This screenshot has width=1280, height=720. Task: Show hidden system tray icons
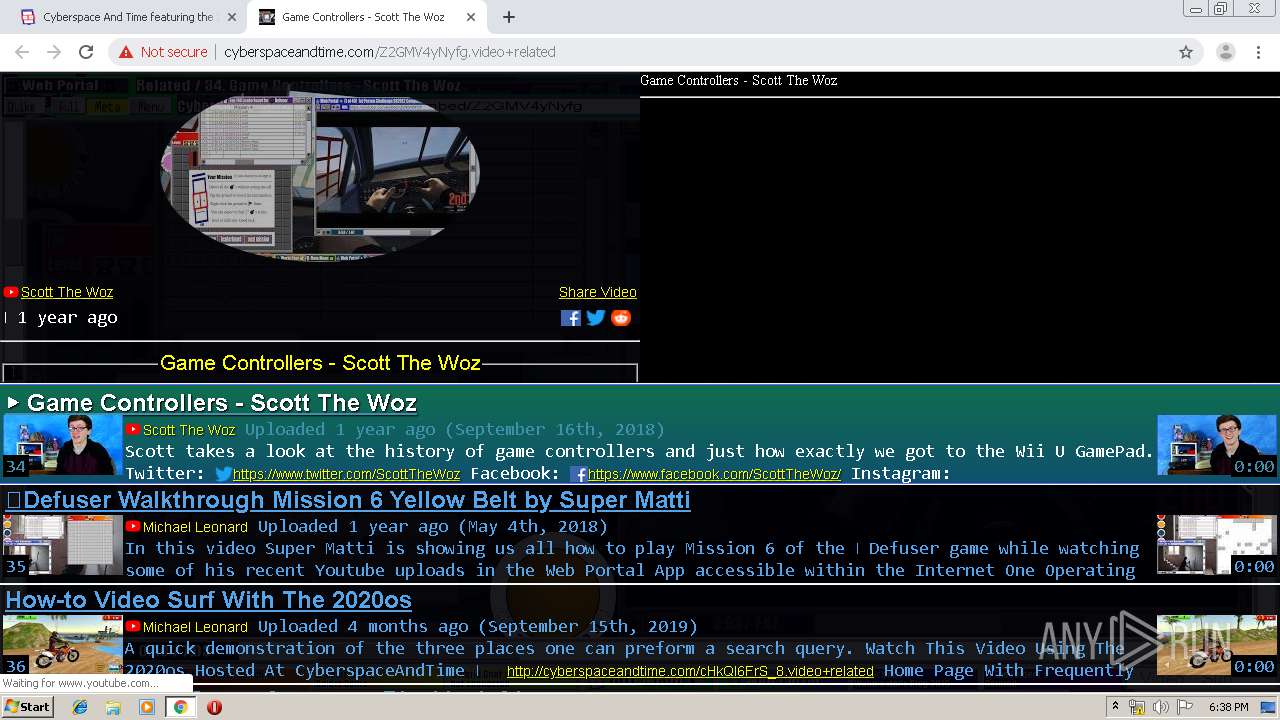point(1115,707)
